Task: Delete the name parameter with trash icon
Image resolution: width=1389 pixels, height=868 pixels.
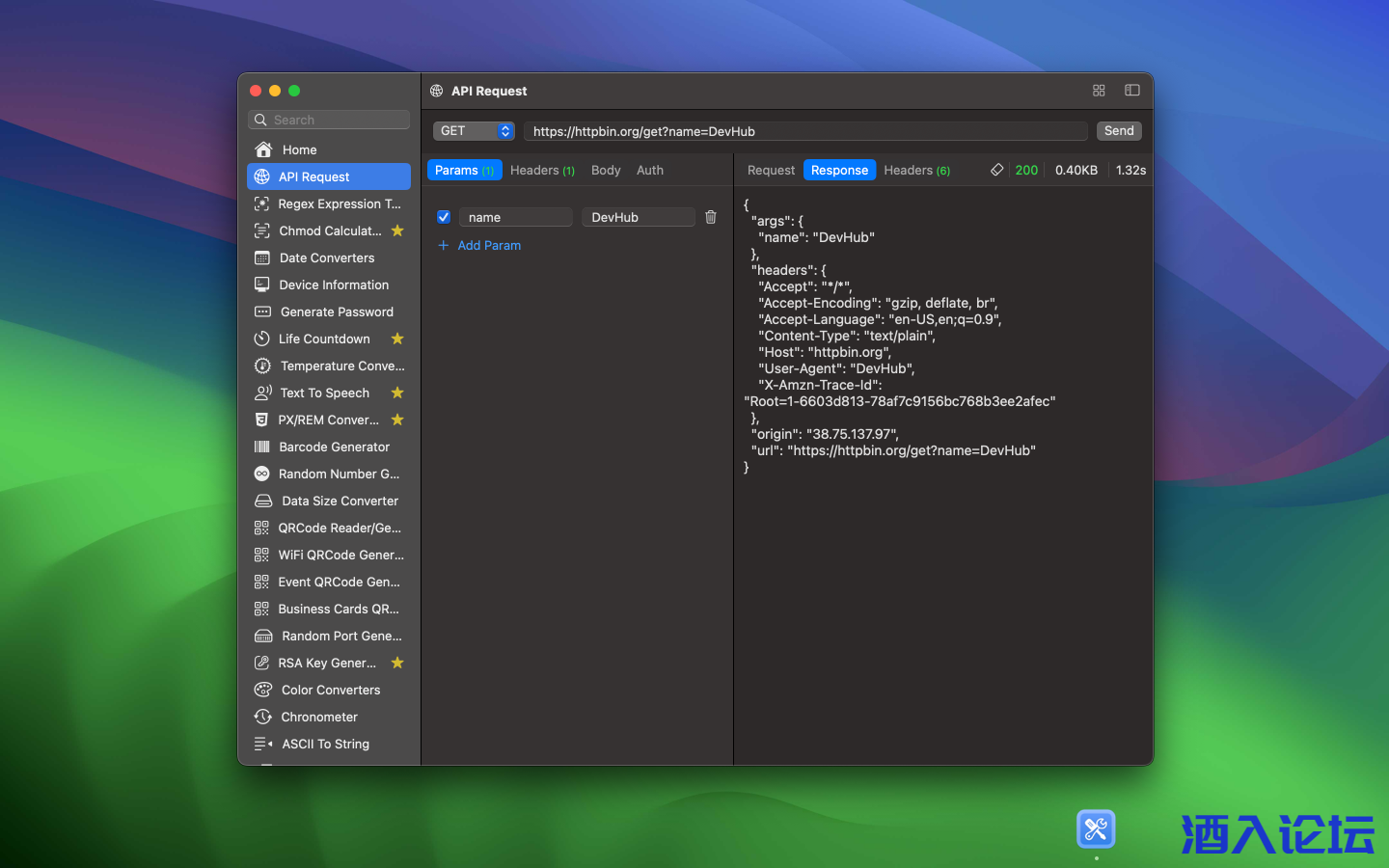Action: (711, 217)
